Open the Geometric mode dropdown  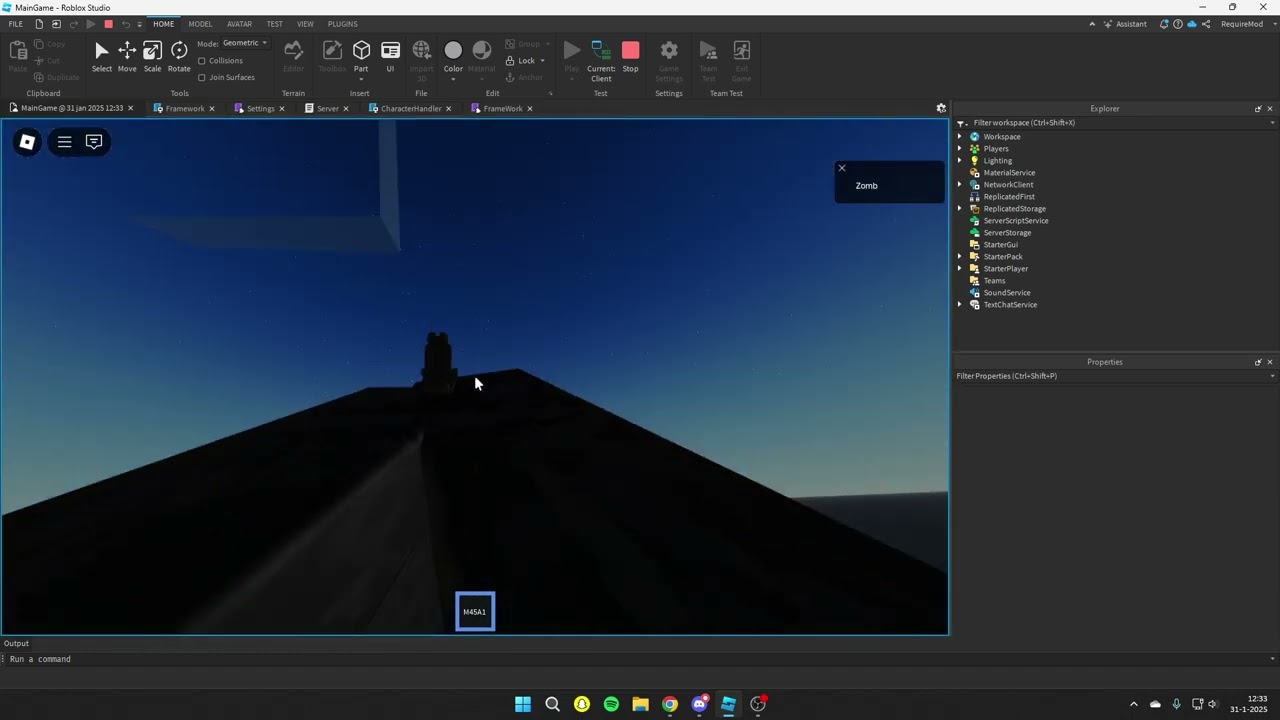point(244,43)
